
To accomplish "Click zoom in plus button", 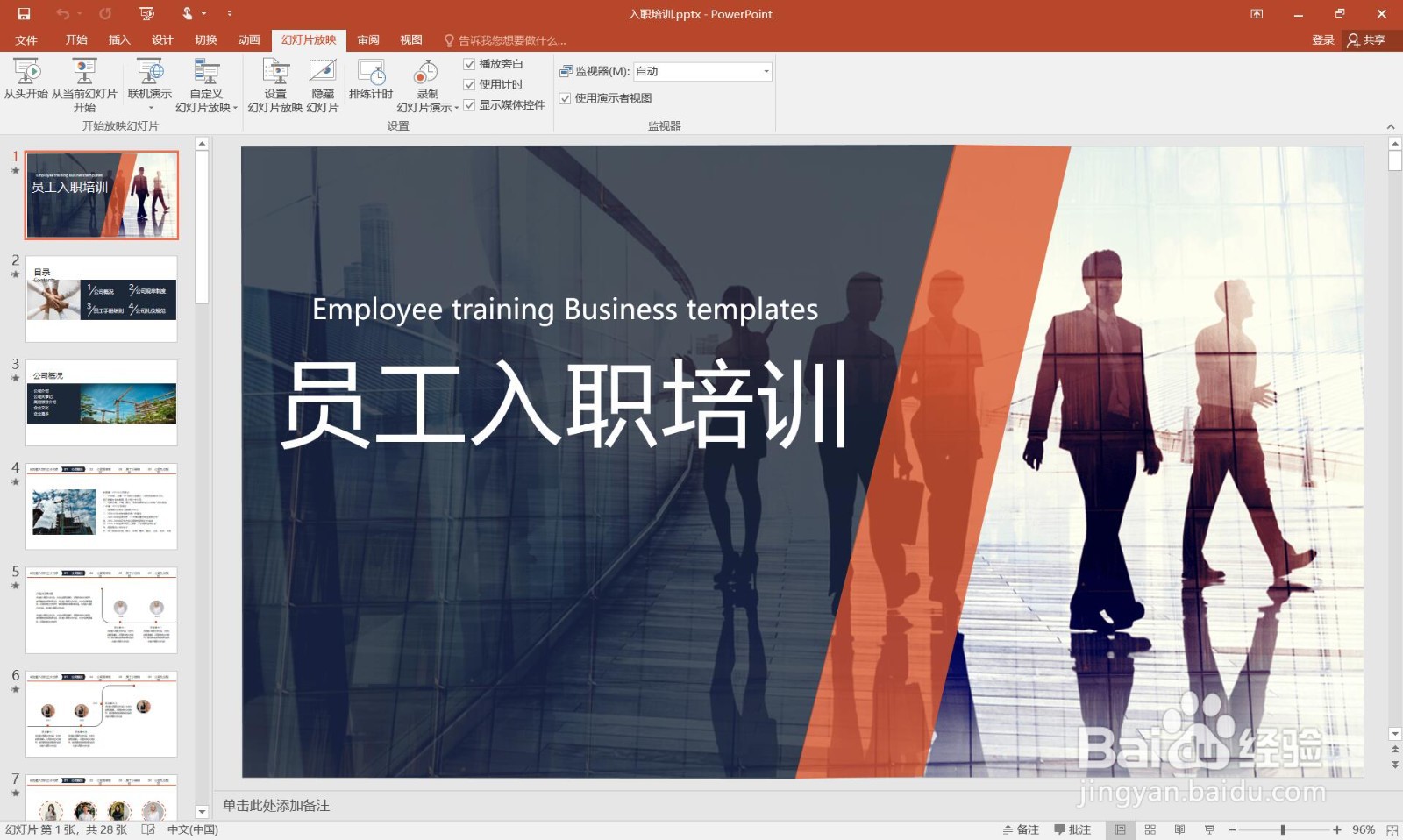I will tap(1336, 829).
